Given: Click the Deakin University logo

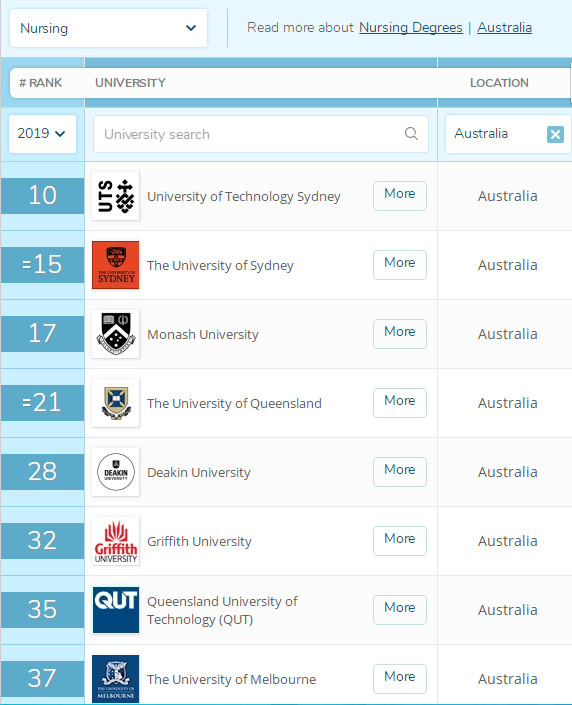Looking at the screenshot, I should [116, 472].
